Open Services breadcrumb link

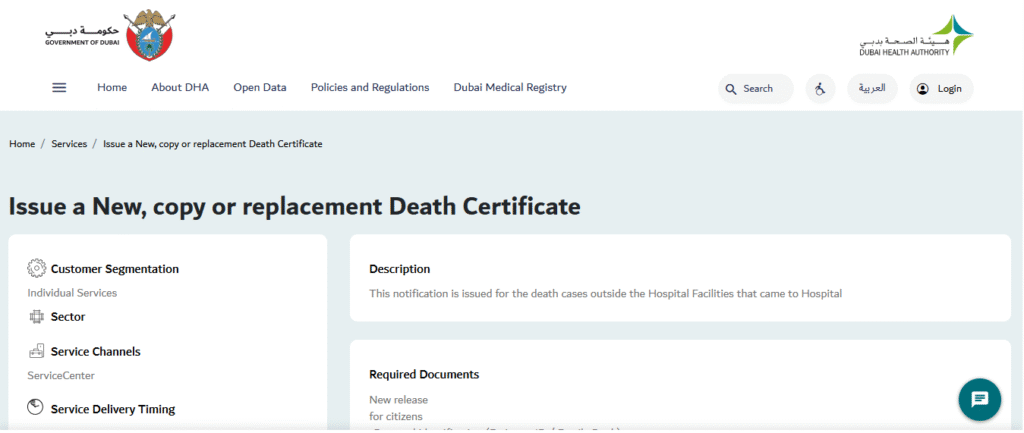click(69, 144)
